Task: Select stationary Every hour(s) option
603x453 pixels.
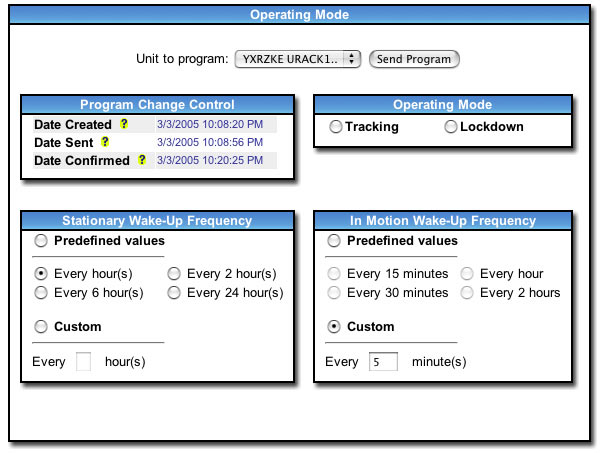Action: click(41, 273)
